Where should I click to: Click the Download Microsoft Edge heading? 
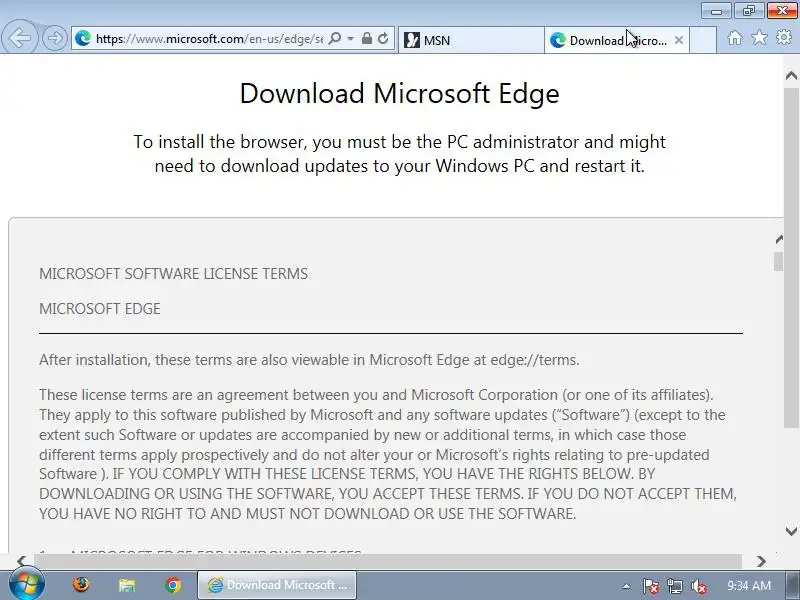[x=399, y=94]
